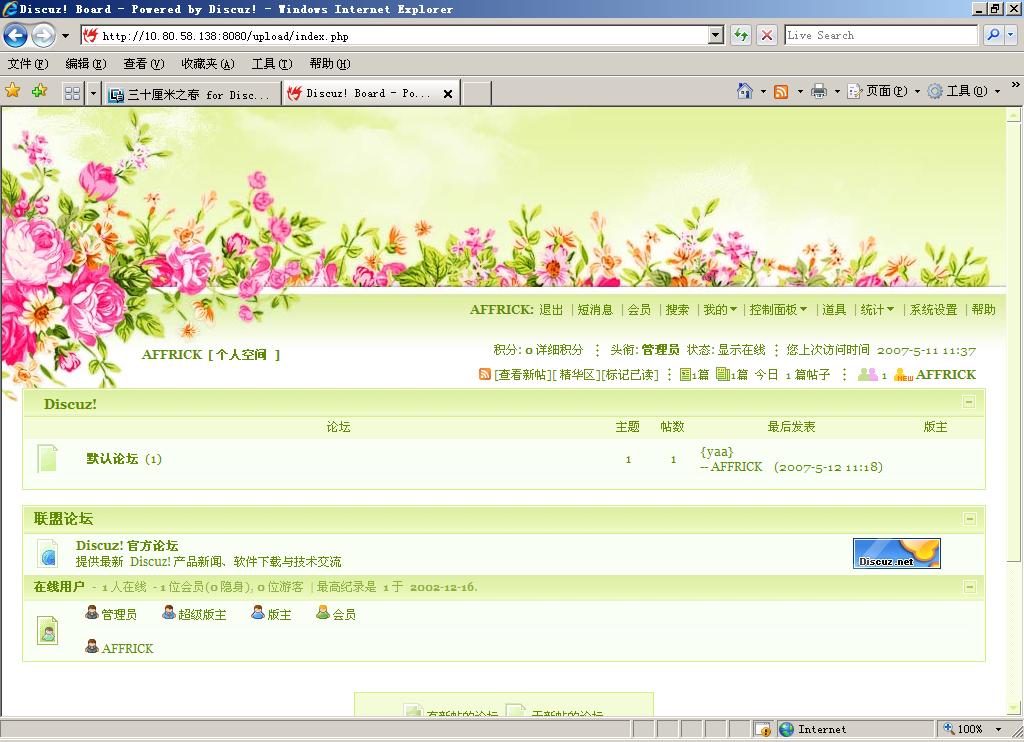The image size is (1024, 742).
Task: Collapse the 在线用户 section
Action: (970, 587)
